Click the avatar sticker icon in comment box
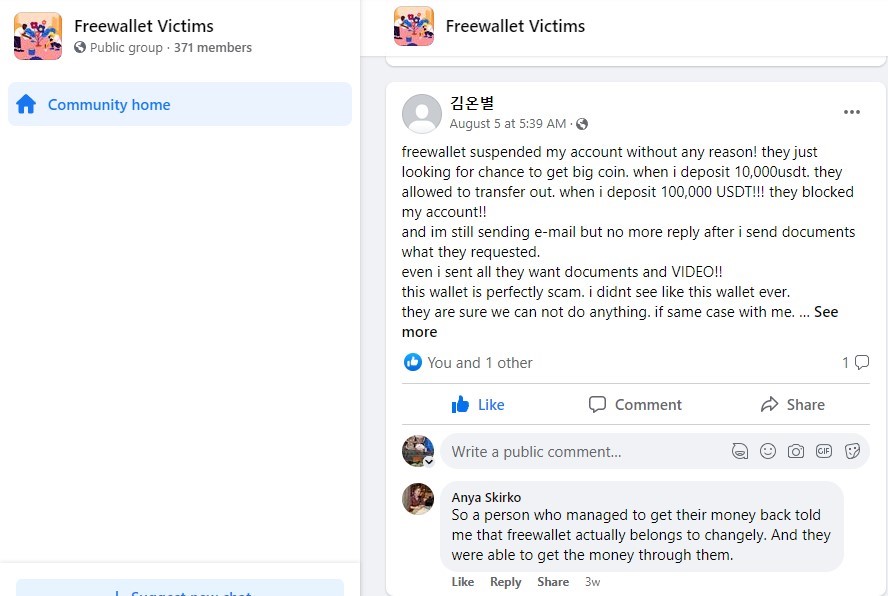The image size is (888, 596). pyautogui.click(x=740, y=451)
